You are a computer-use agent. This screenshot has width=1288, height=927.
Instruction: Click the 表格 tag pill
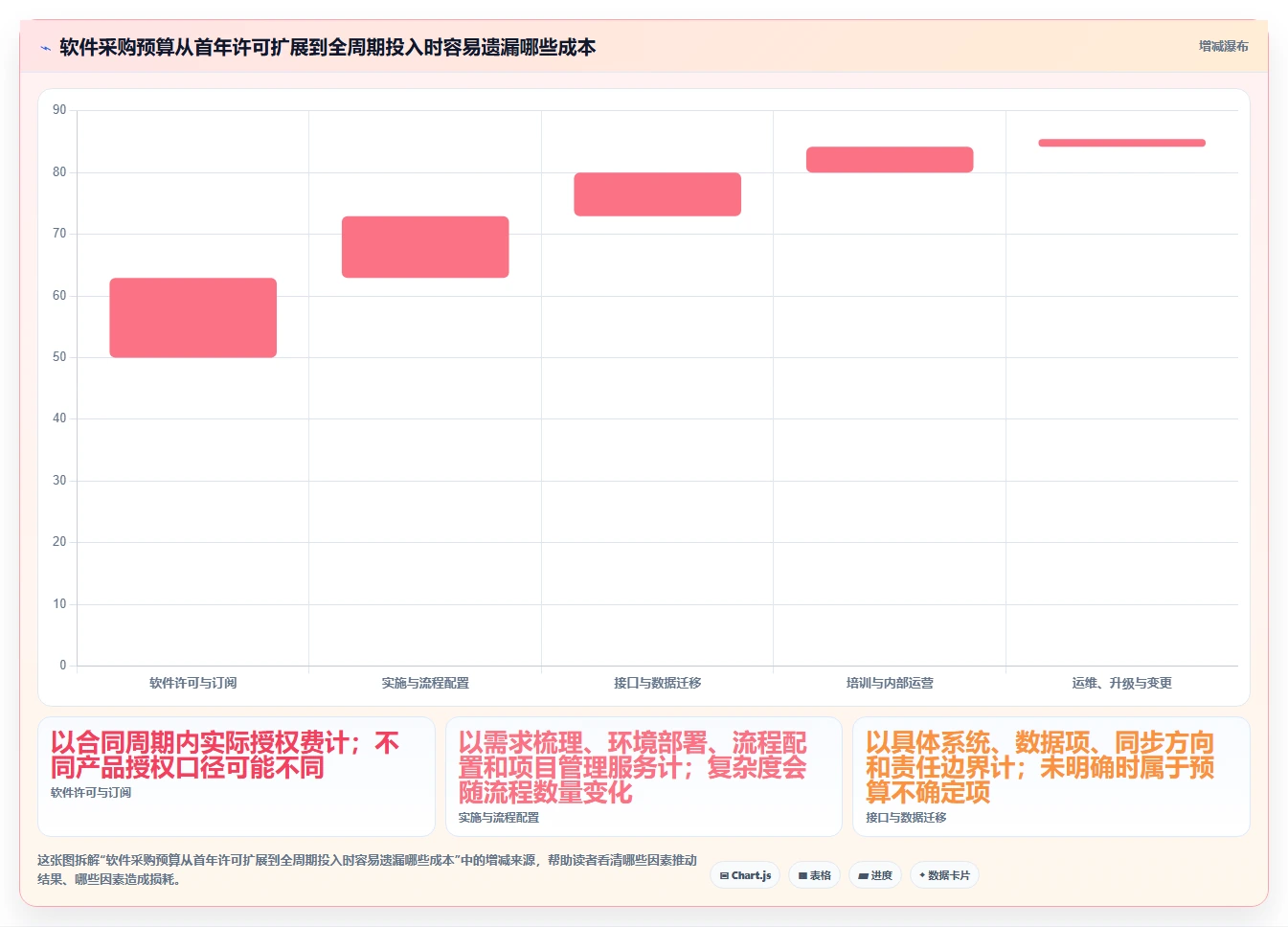(814, 875)
